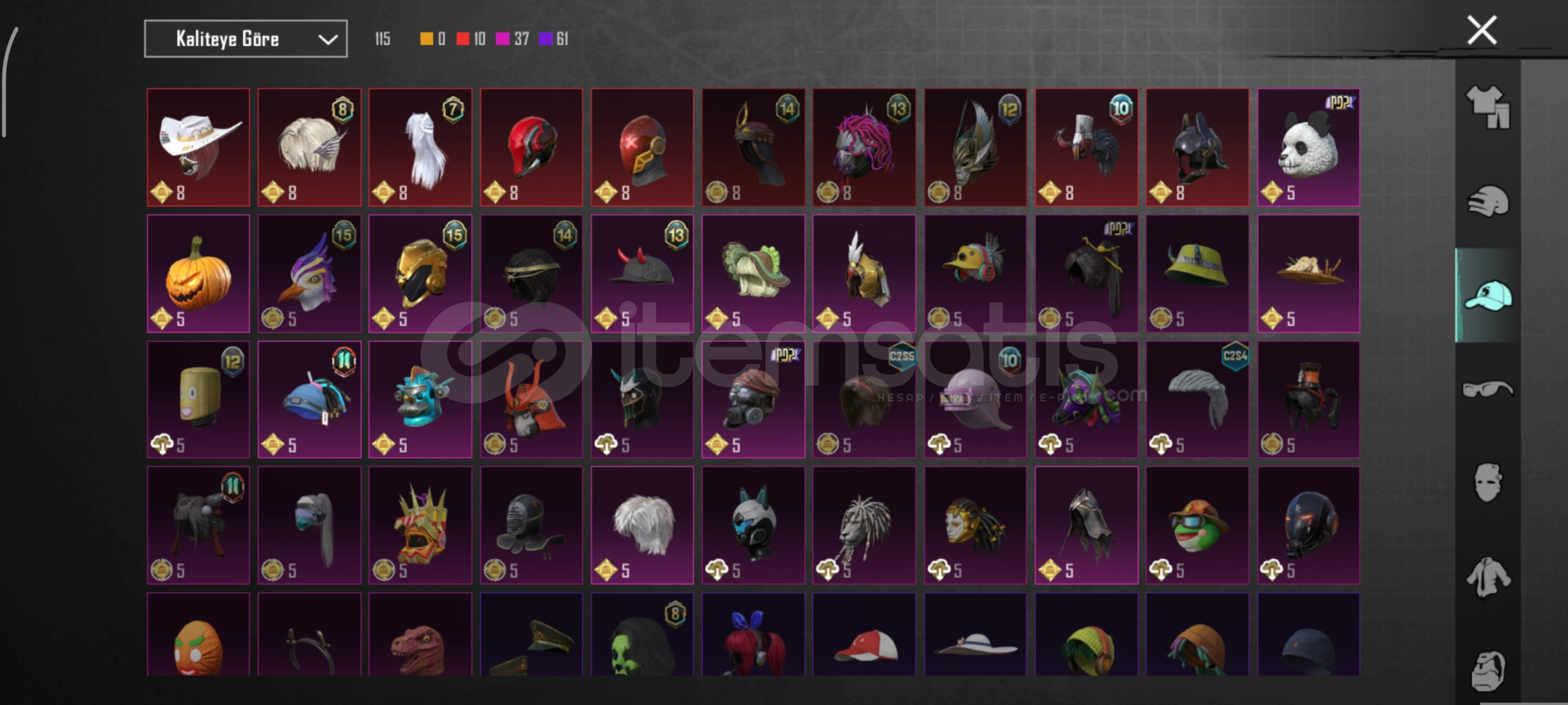
Task: Select the white cowboy hat item
Action: pyautogui.click(x=199, y=148)
